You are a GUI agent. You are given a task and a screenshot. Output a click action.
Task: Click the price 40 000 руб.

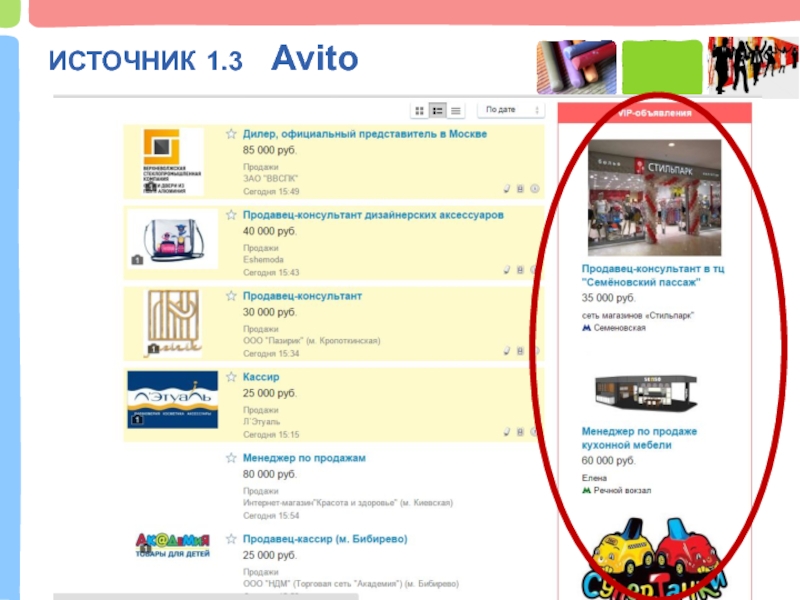coord(269,231)
